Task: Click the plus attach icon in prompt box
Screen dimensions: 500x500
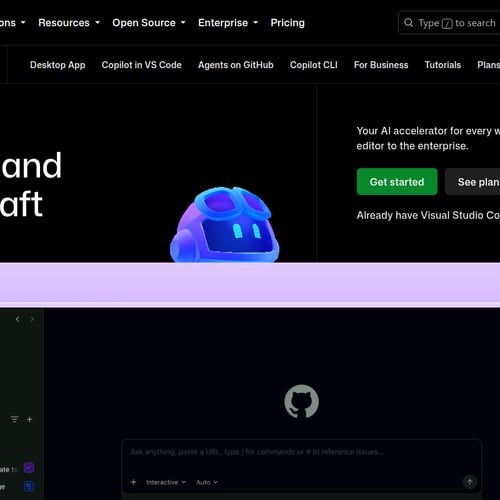Action: click(133, 482)
